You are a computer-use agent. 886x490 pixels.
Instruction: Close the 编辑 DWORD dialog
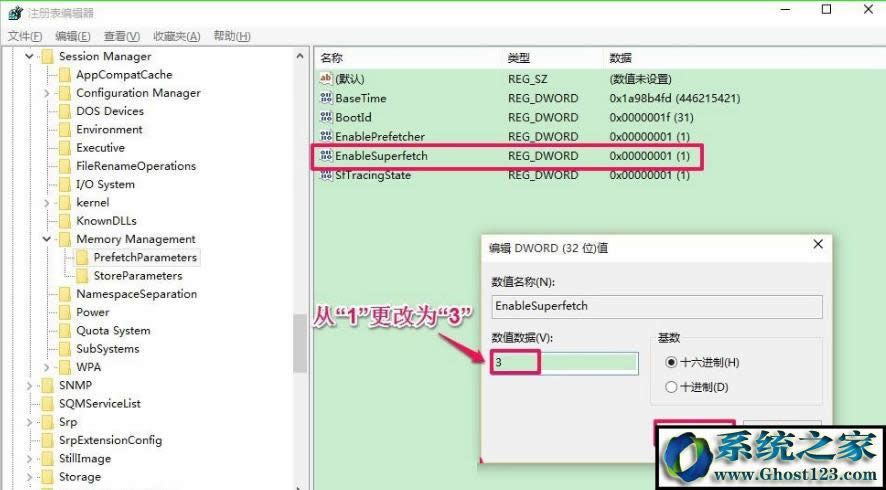pos(818,245)
